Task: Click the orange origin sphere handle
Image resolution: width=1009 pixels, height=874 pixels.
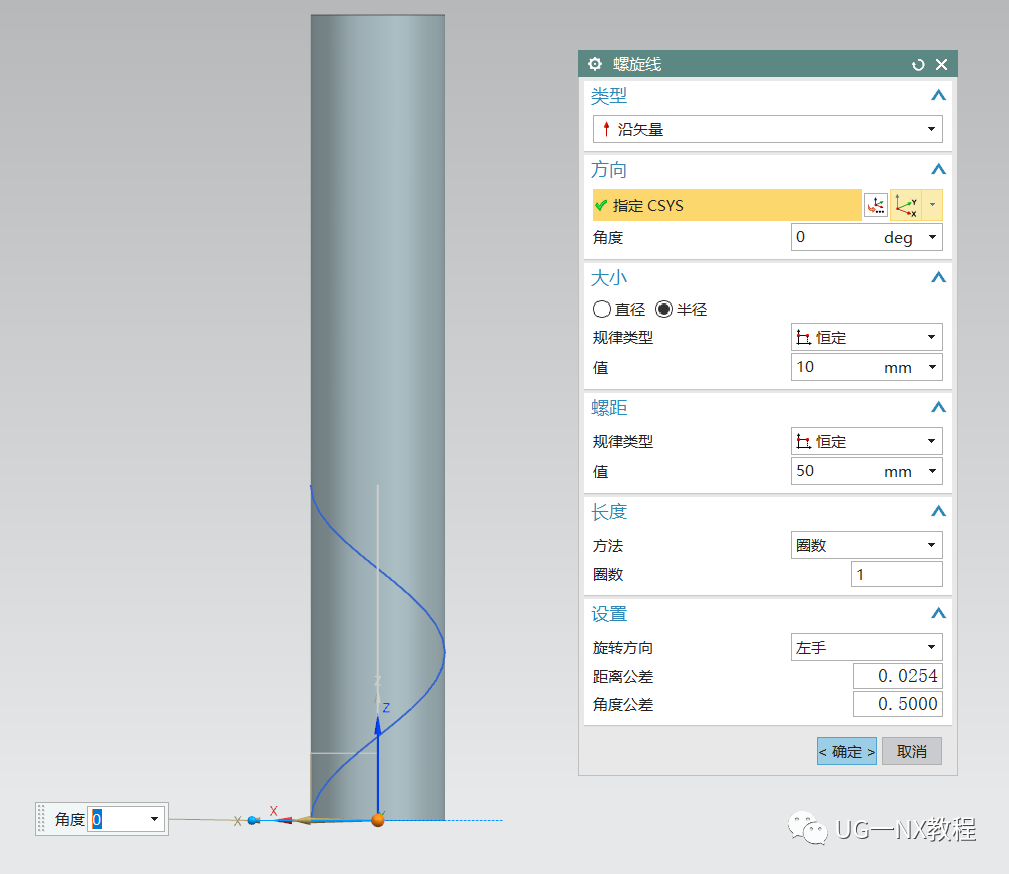Action: point(378,821)
